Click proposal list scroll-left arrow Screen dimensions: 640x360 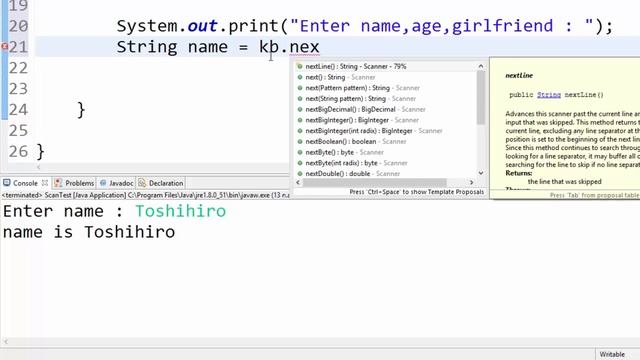pos(298,182)
